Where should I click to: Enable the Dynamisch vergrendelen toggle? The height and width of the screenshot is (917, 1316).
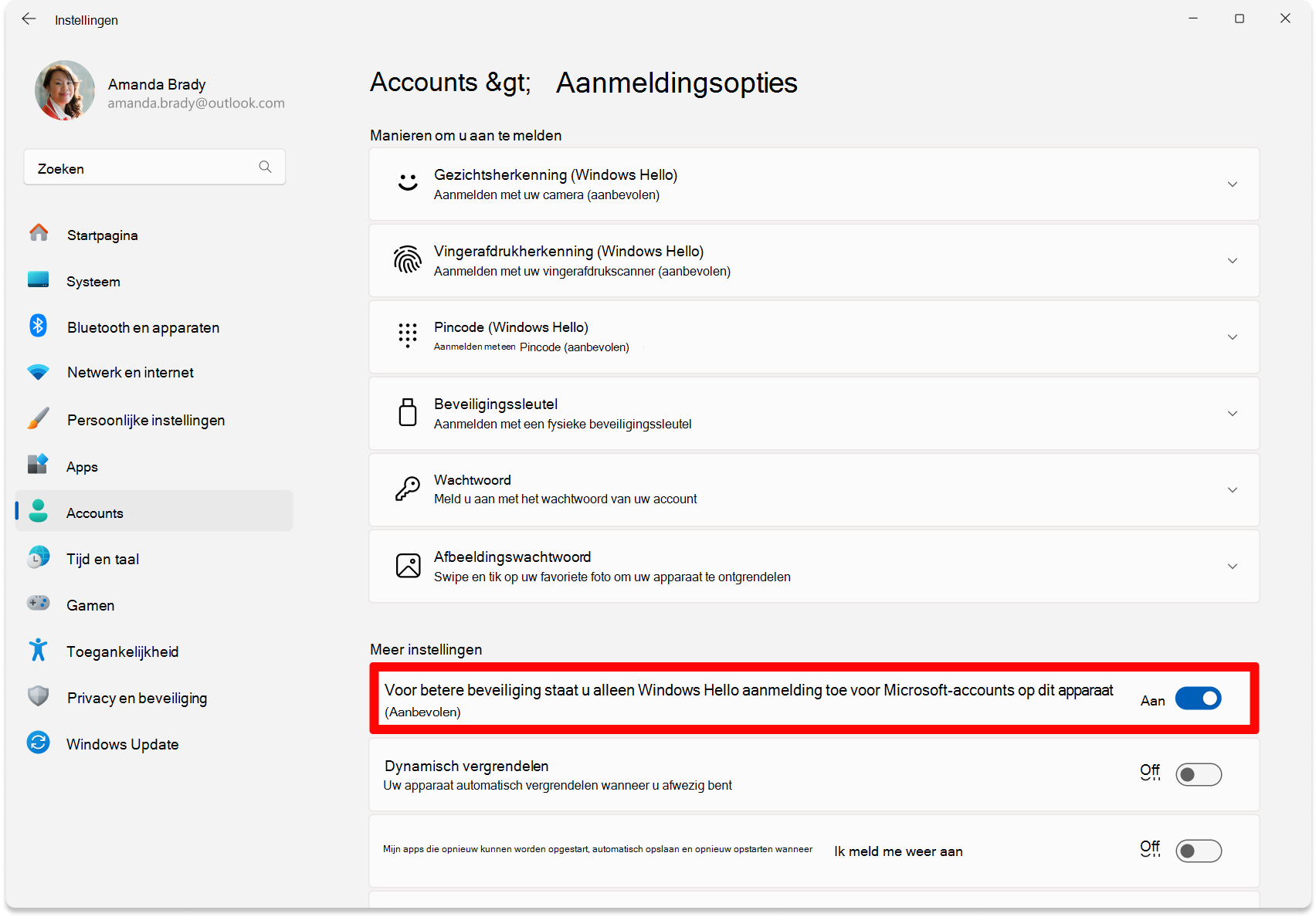(x=1199, y=774)
